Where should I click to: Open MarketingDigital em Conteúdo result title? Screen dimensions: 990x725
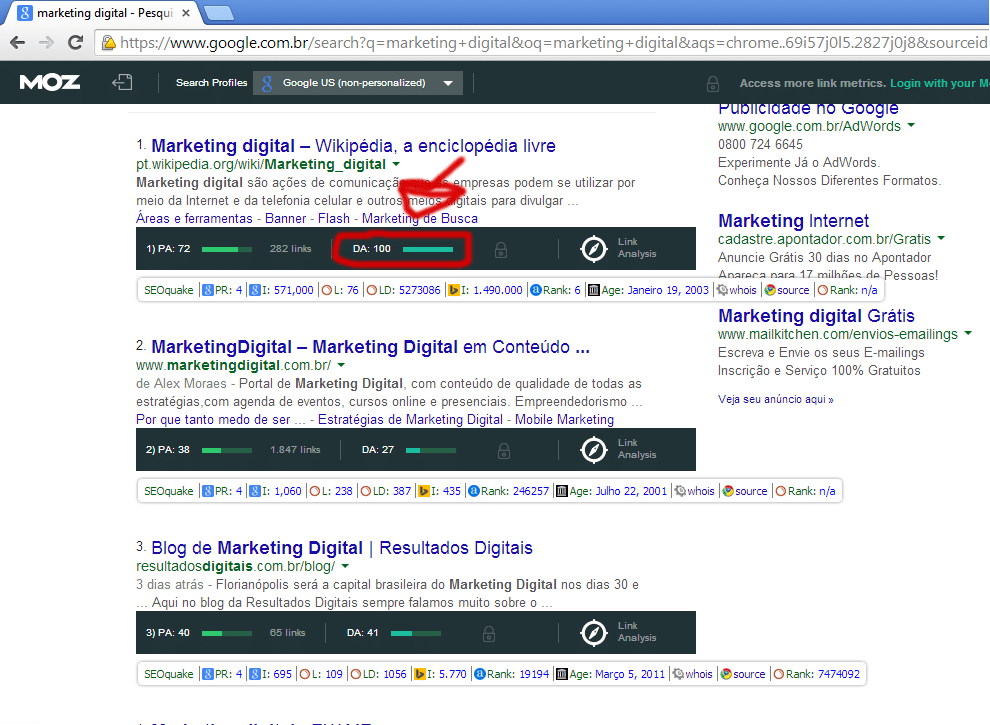click(x=371, y=347)
